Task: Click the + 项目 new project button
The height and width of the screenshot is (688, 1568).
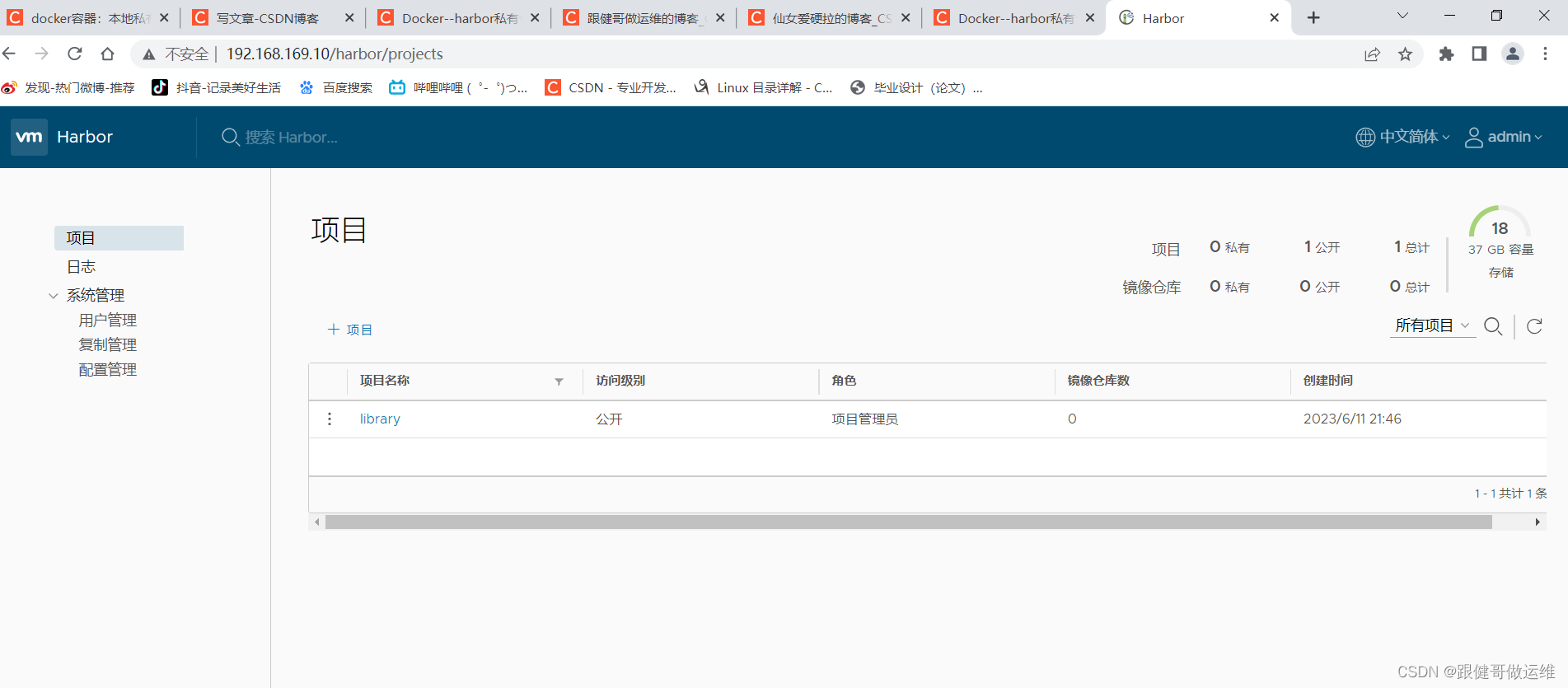Action: (x=350, y=330)
